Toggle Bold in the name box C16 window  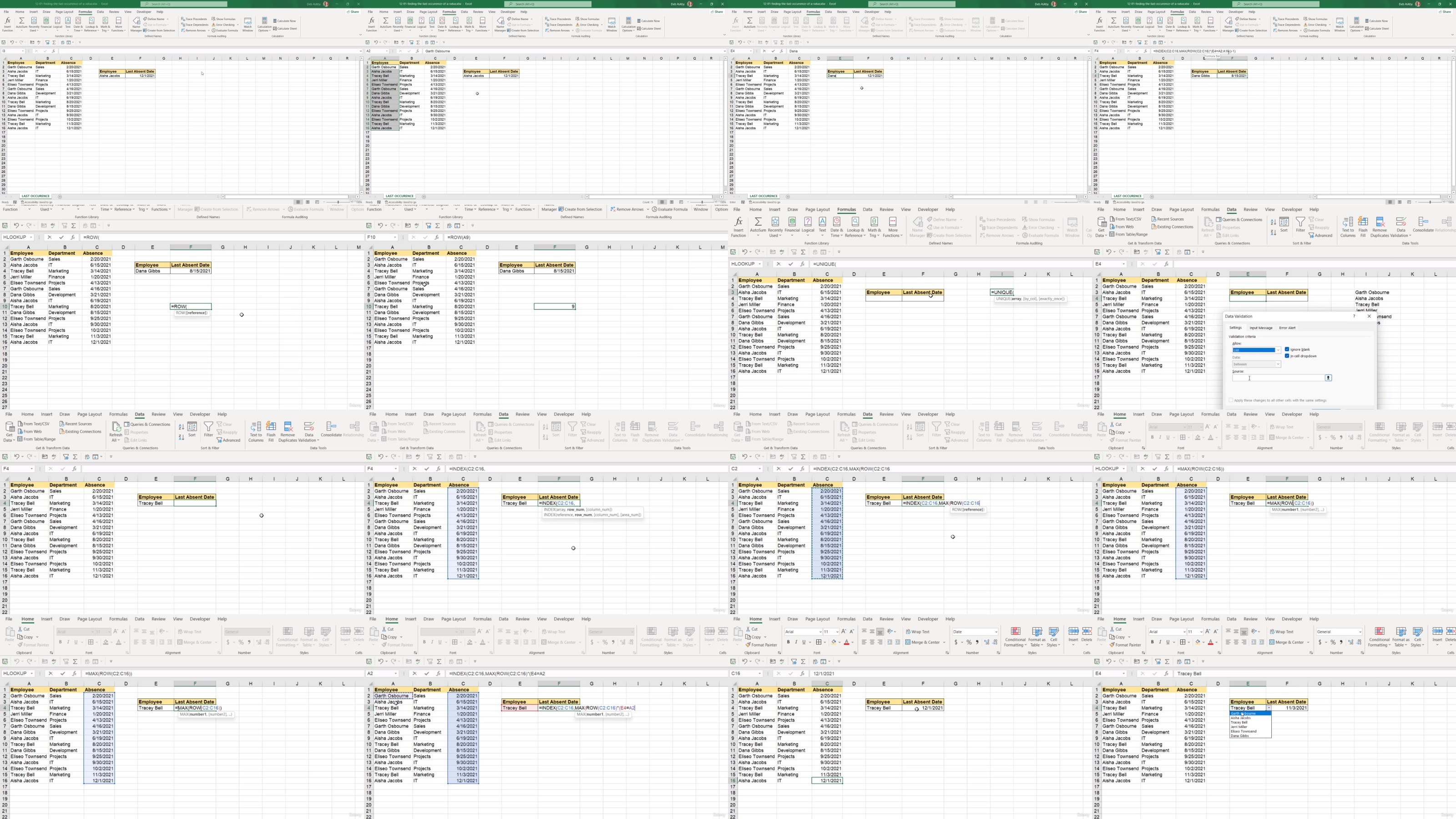tap(788, 642)
